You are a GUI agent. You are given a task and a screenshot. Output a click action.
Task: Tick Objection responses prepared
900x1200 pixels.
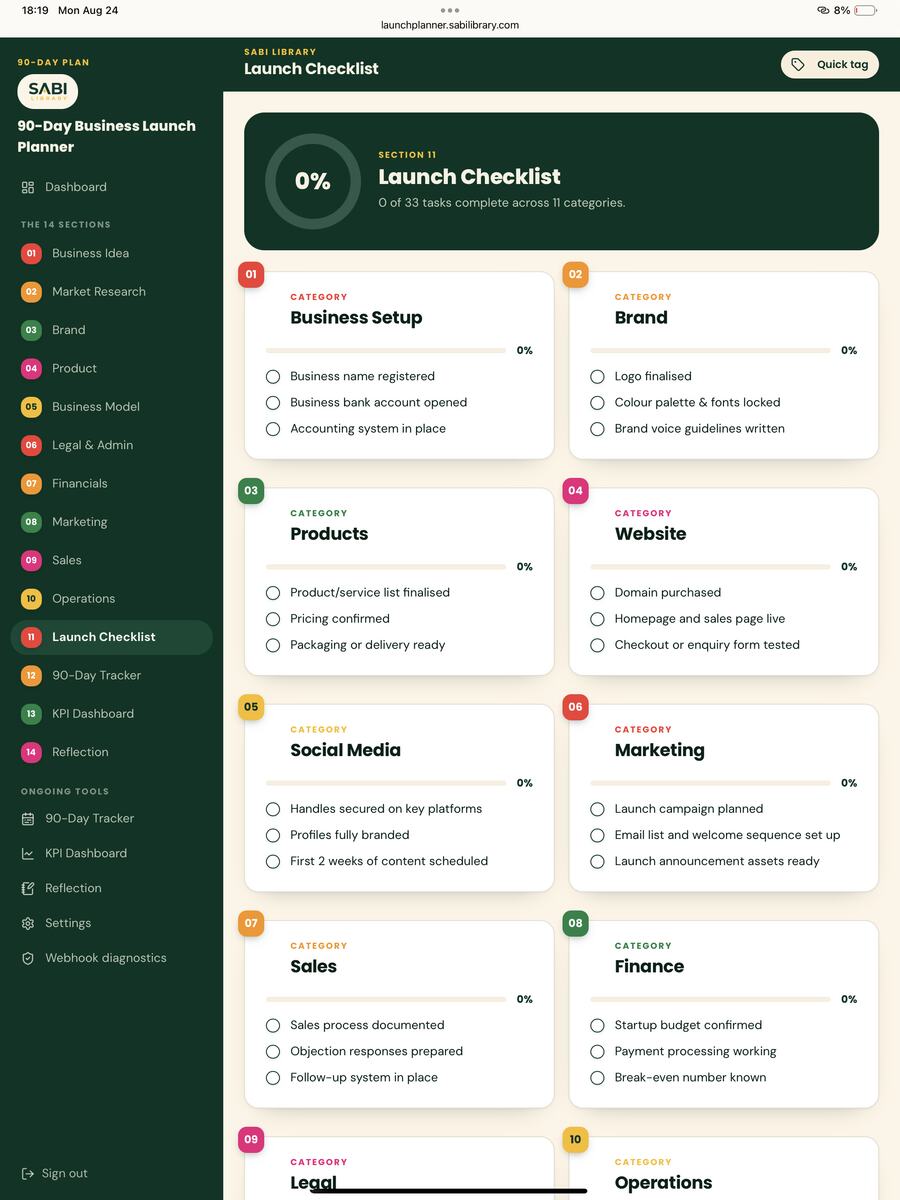click(273, 1051)
